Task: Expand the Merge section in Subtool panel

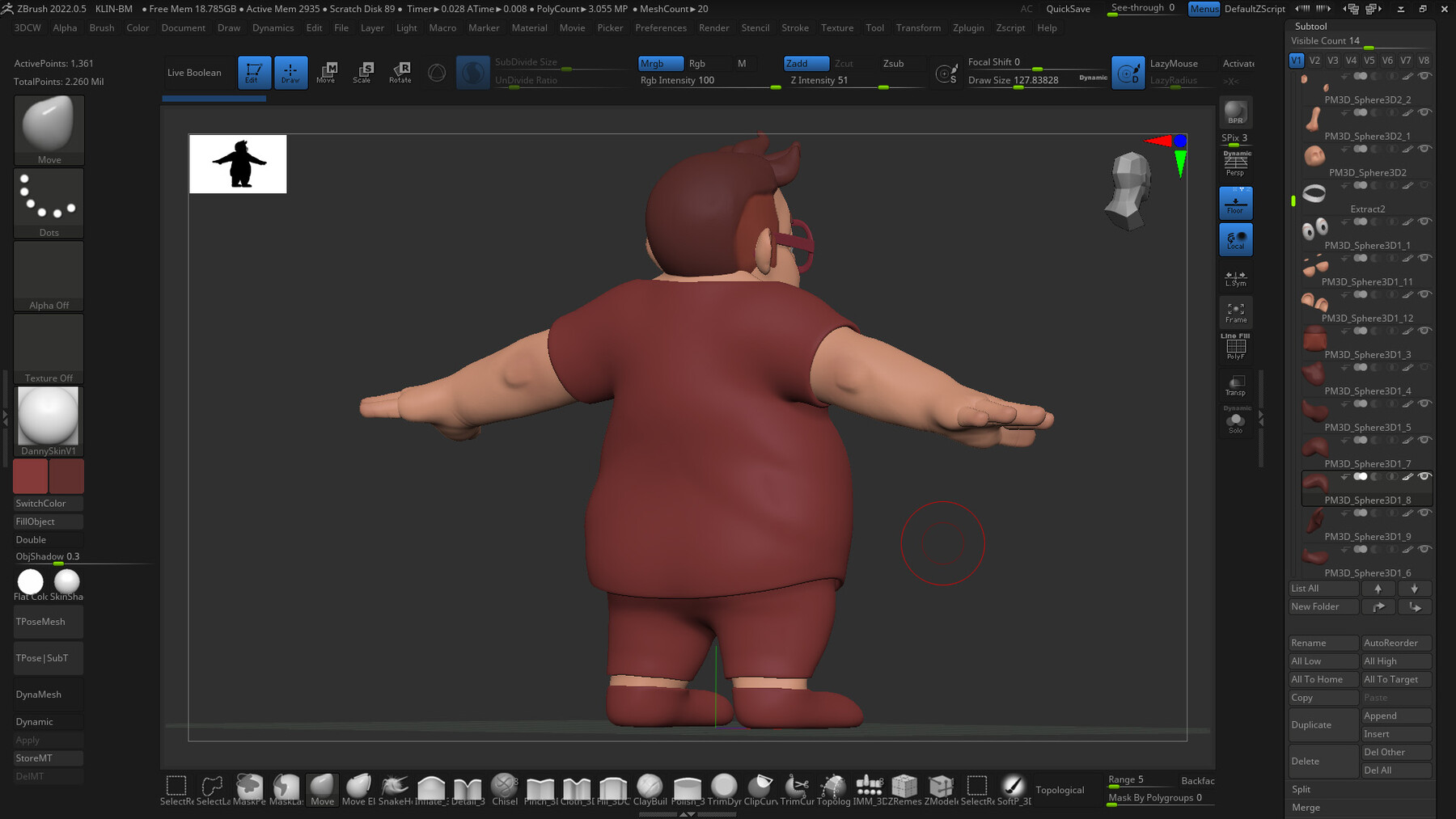Action: point(1359,807)
